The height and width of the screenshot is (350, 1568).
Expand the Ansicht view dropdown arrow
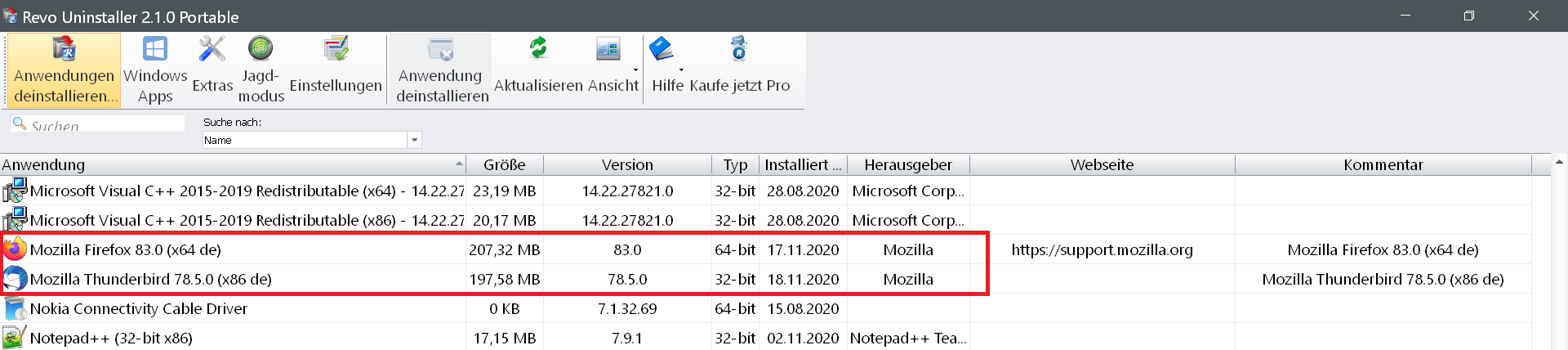635,70
